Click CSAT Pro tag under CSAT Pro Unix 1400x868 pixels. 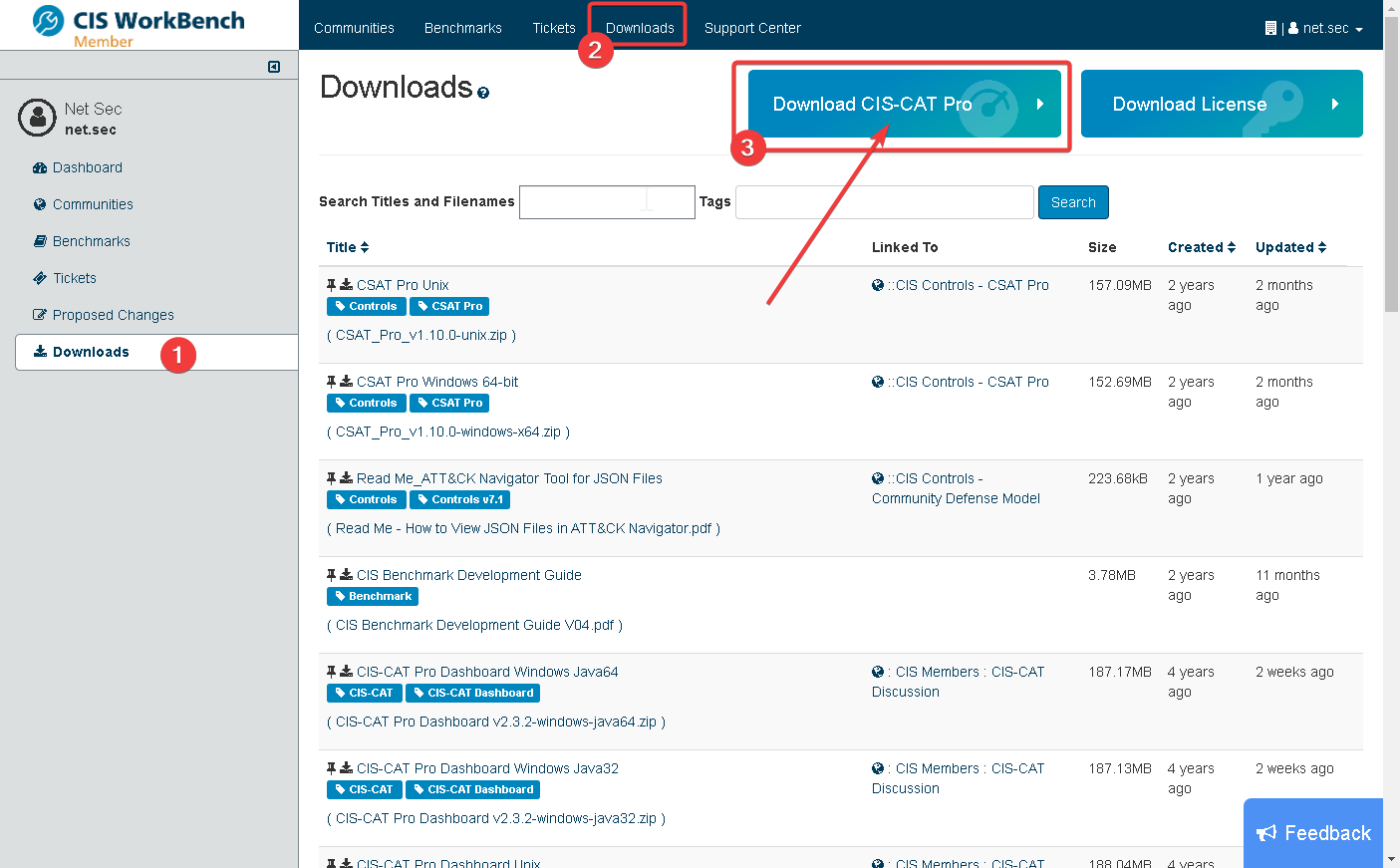(449, 307)
